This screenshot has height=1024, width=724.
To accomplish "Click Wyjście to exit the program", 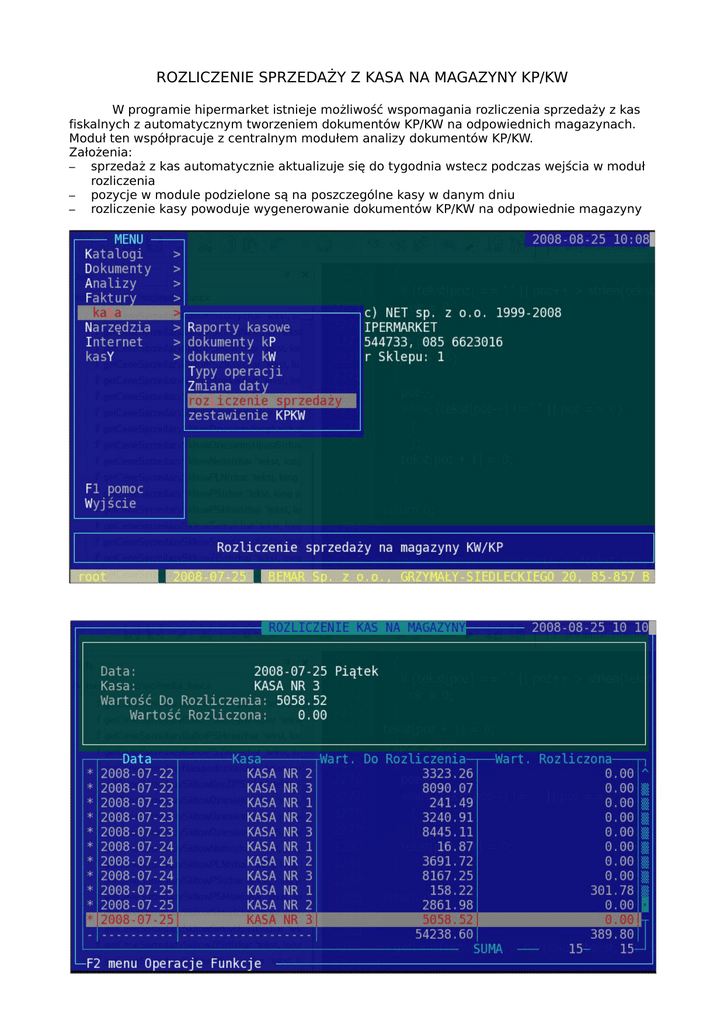I will tap(111, 504).
